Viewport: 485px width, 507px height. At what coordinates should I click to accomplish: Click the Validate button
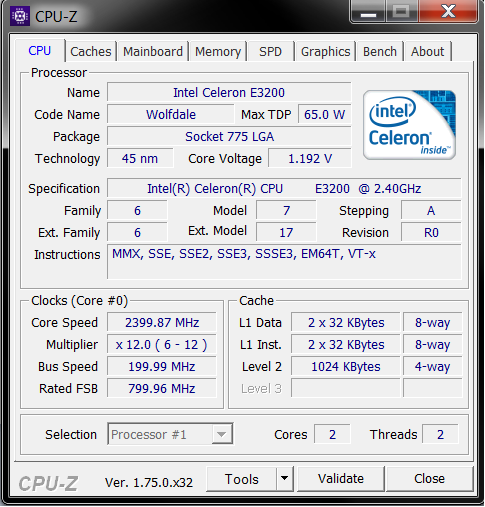pyautogui.click(x=341, y=479)
